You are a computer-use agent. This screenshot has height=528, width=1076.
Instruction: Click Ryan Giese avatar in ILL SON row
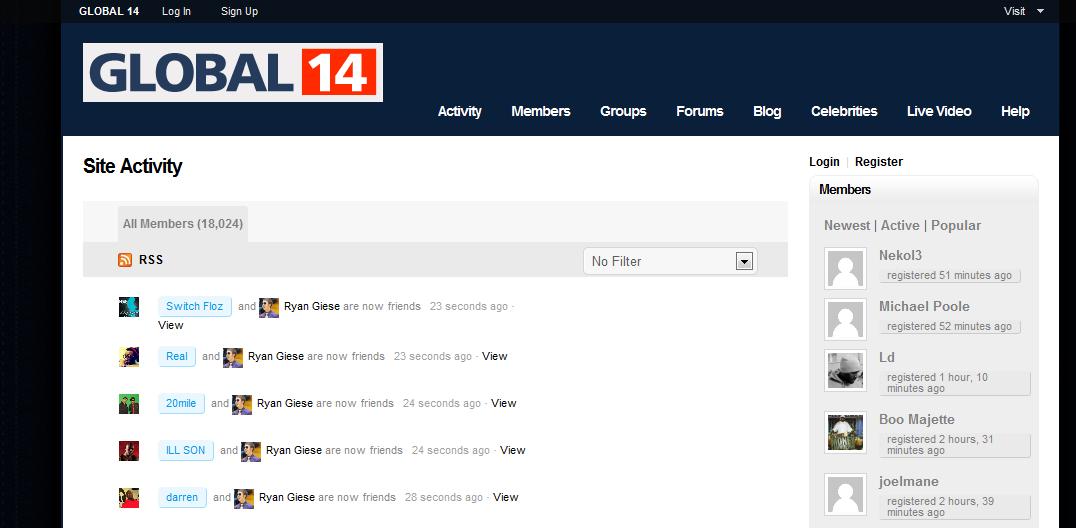(251, 452)
